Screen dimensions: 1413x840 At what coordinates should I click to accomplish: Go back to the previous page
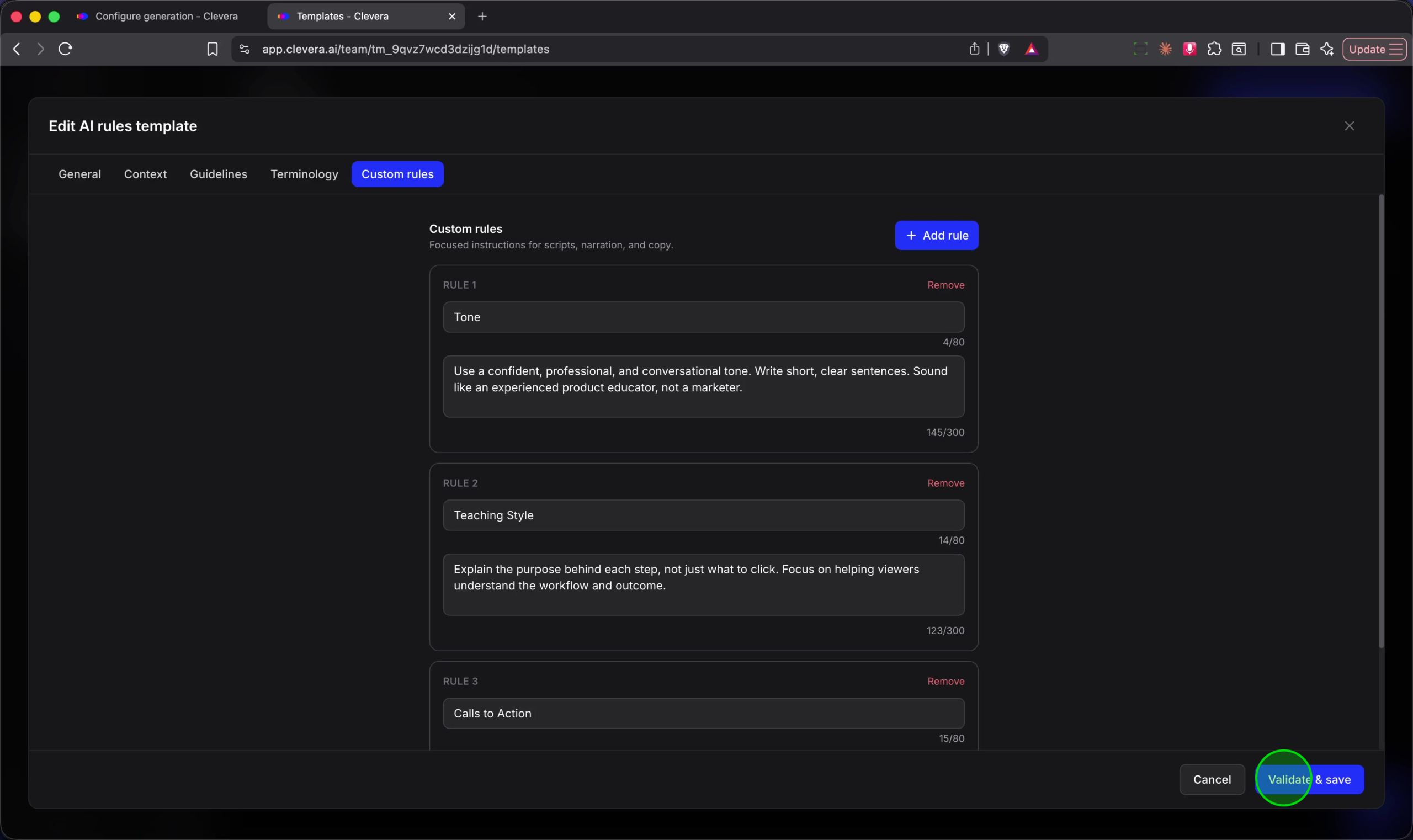coord(17,49)
